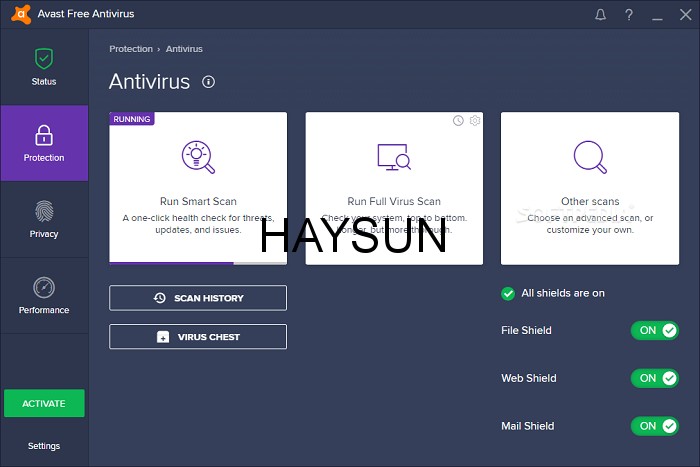Viewport: 700px width, 467px height.
Task: Open the Privacy section
Action: point(44,219)
